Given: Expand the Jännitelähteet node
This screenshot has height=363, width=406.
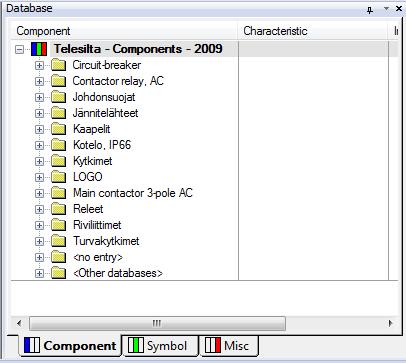Looking at the screenshot, I should tap(39, 113).
